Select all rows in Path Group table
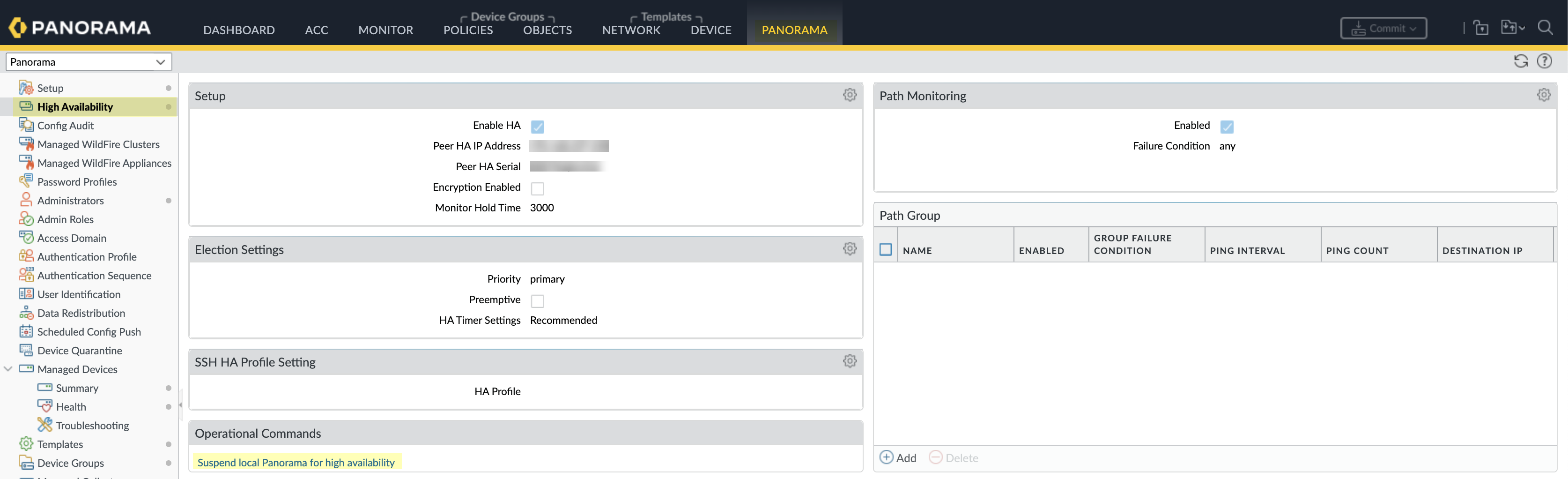The width and height of the screenshot is (1568, 479). pyautogui.click(x=885, y=249)
